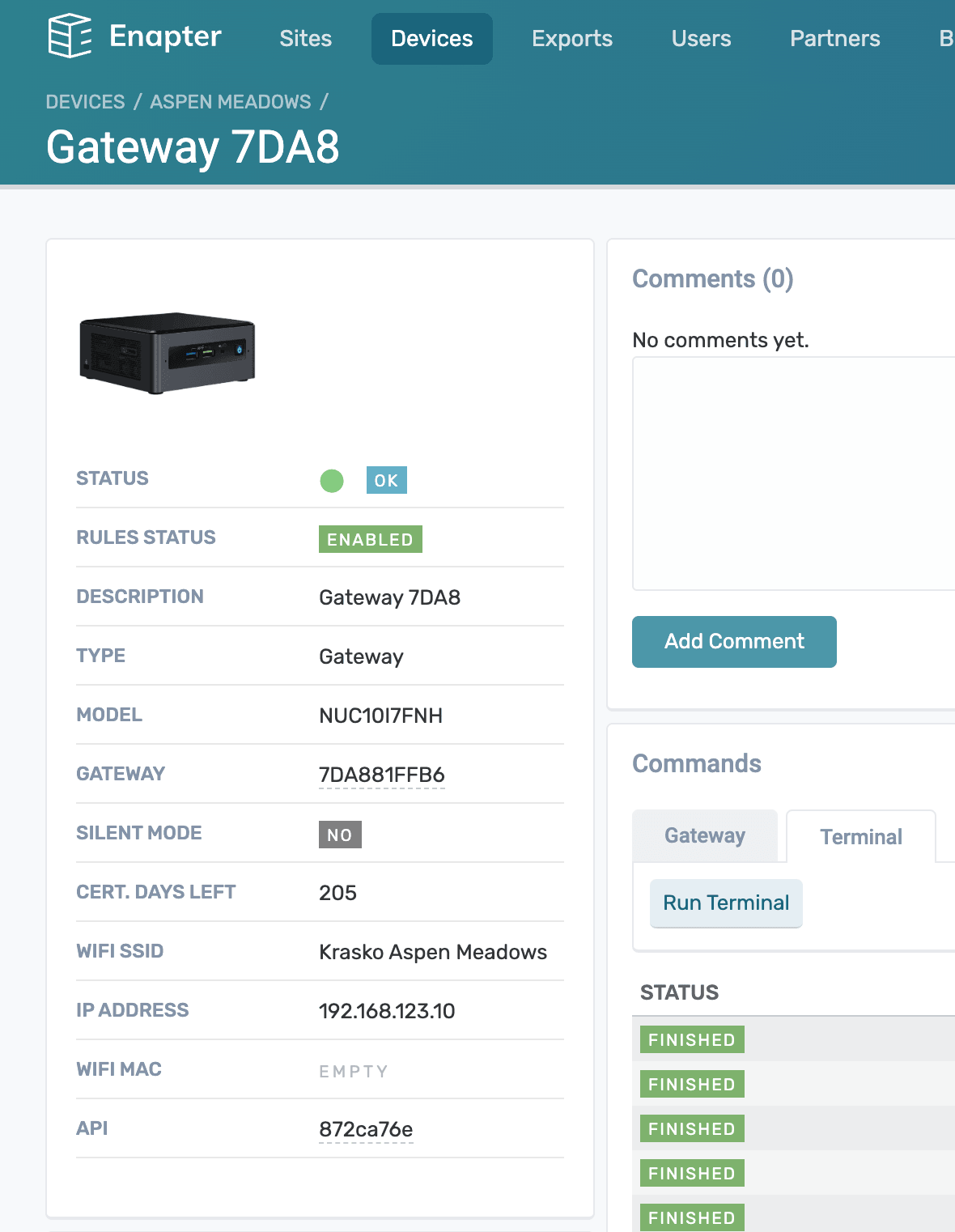Viewport: 955px width, 1232px height.
Task: Switch to the Gateway commands tab
Action: coord(704,835)
